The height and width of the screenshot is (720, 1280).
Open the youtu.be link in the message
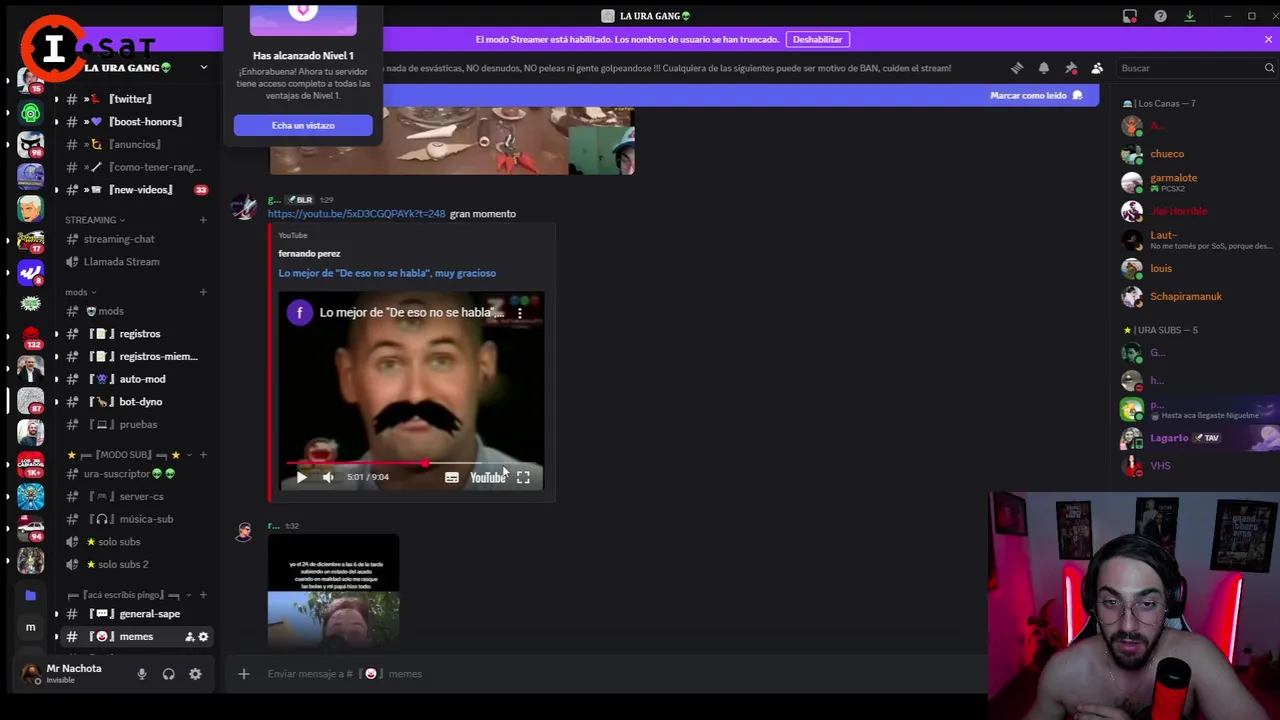tap(356, 214)
